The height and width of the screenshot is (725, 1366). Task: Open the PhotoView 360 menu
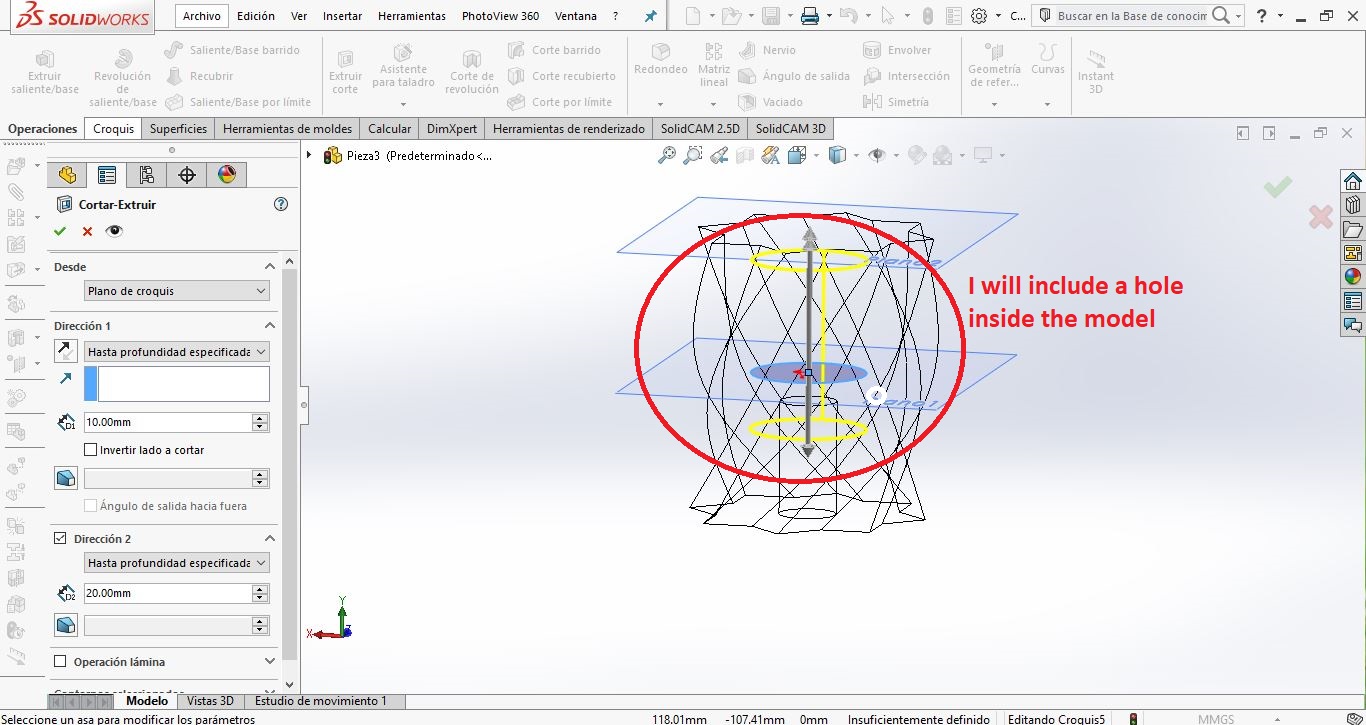pos(500,16)
